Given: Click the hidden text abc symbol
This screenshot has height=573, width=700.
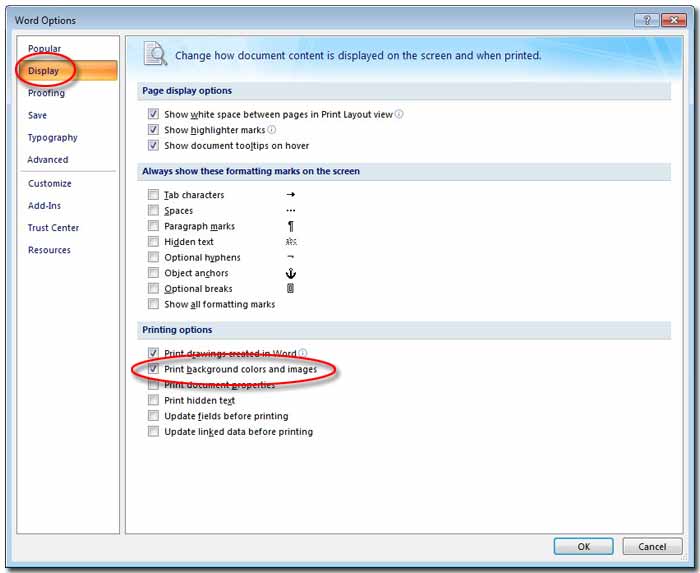Looking at the screenshot, I should [x=291, y=241].
